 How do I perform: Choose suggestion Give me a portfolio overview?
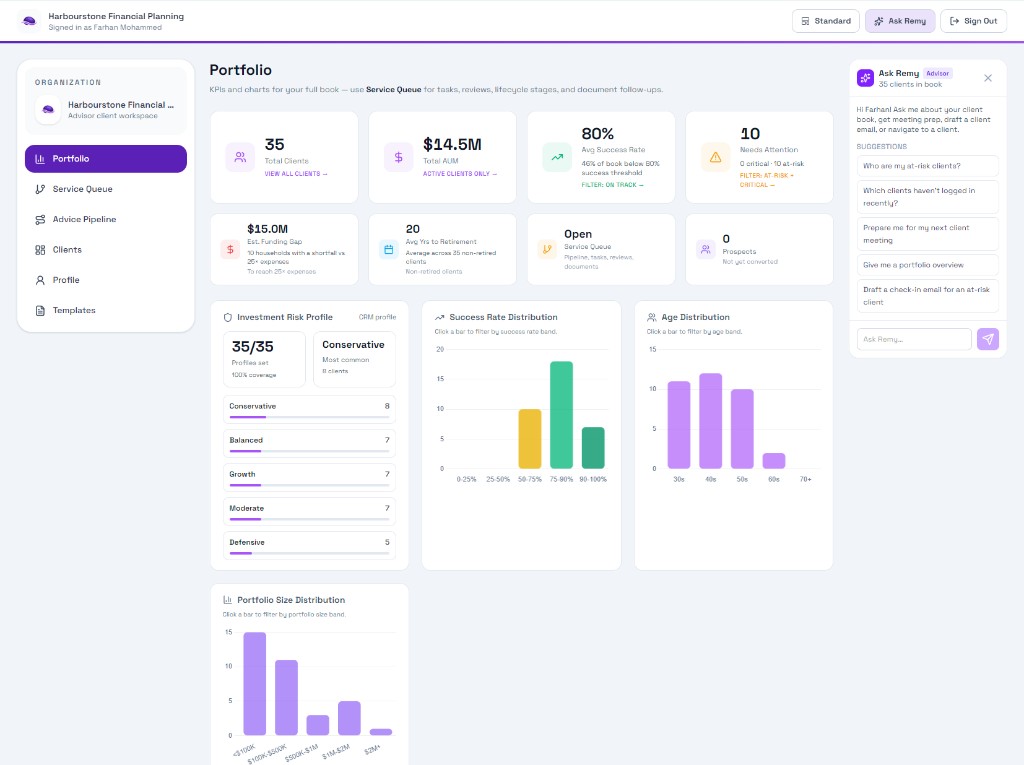pyautogui.click(x=927, y=265)
